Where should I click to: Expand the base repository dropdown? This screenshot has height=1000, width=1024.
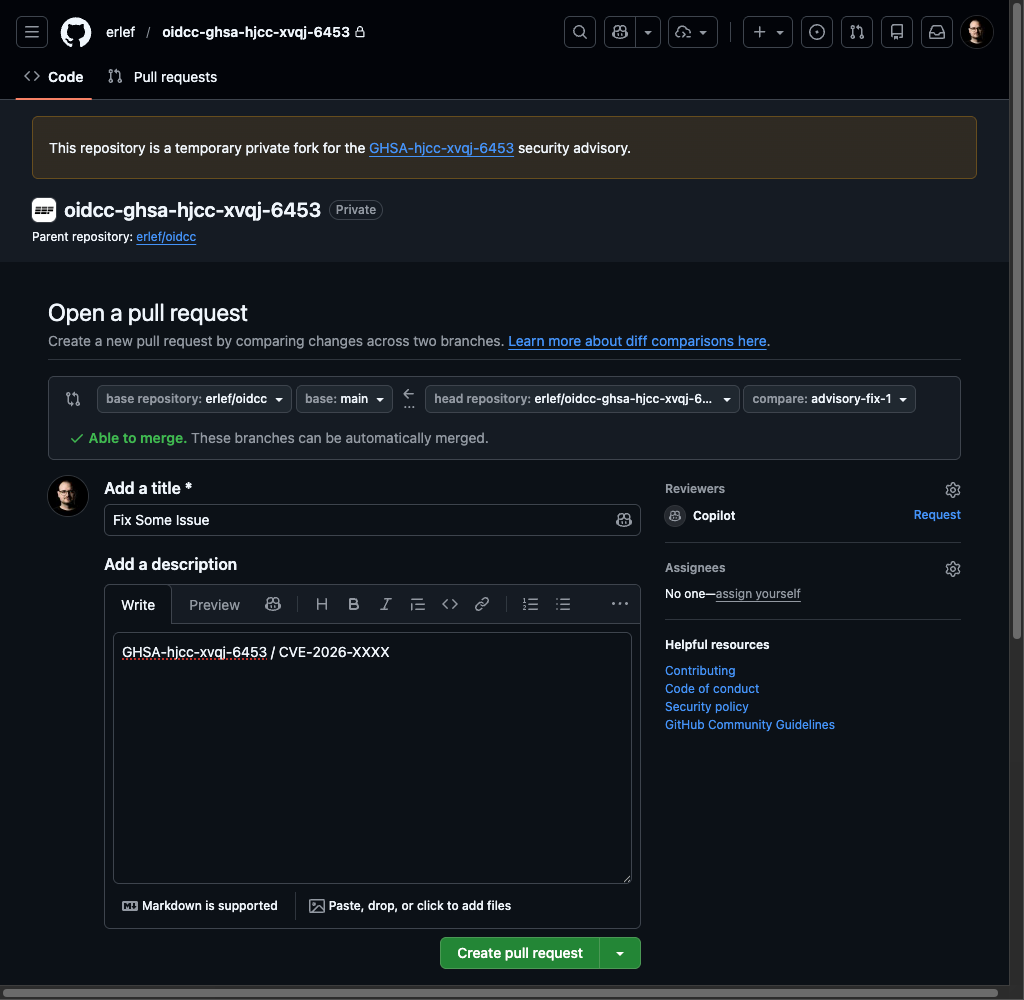[x=194, y=398]
